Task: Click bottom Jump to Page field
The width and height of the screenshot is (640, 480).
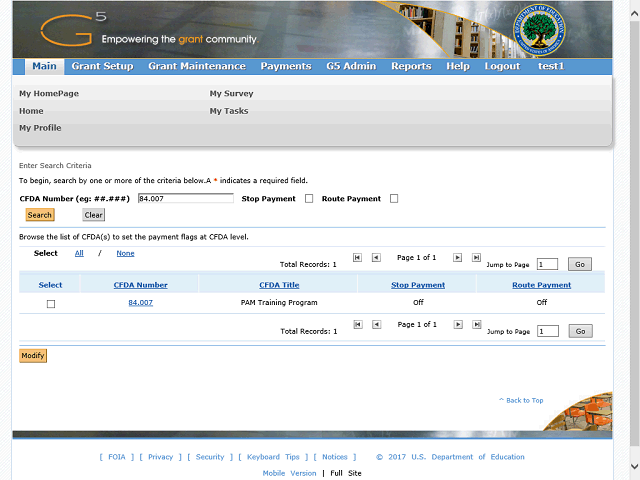Action: click(548, 331)
